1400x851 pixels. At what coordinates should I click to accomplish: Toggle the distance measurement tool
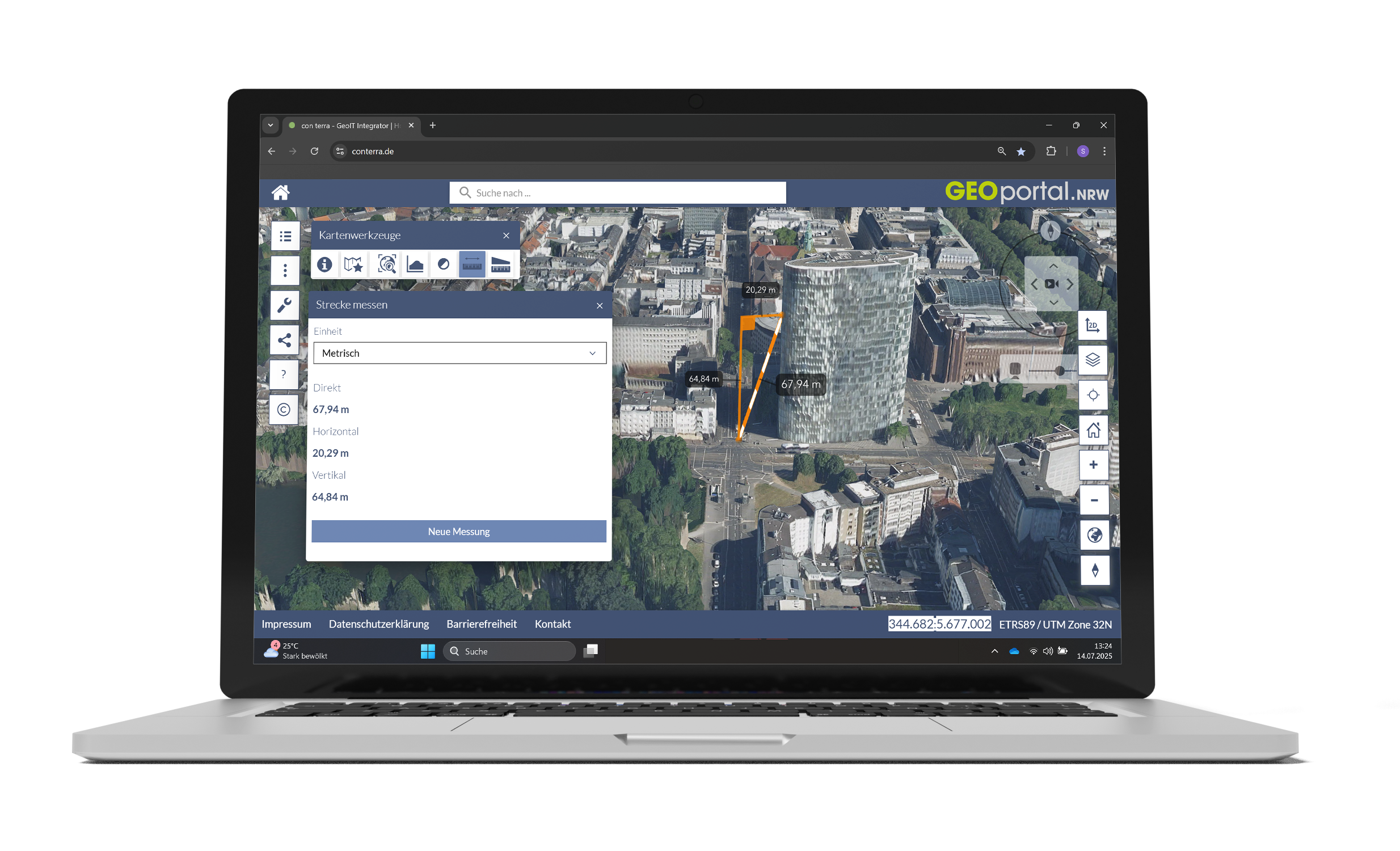click(x=471, y=265)
